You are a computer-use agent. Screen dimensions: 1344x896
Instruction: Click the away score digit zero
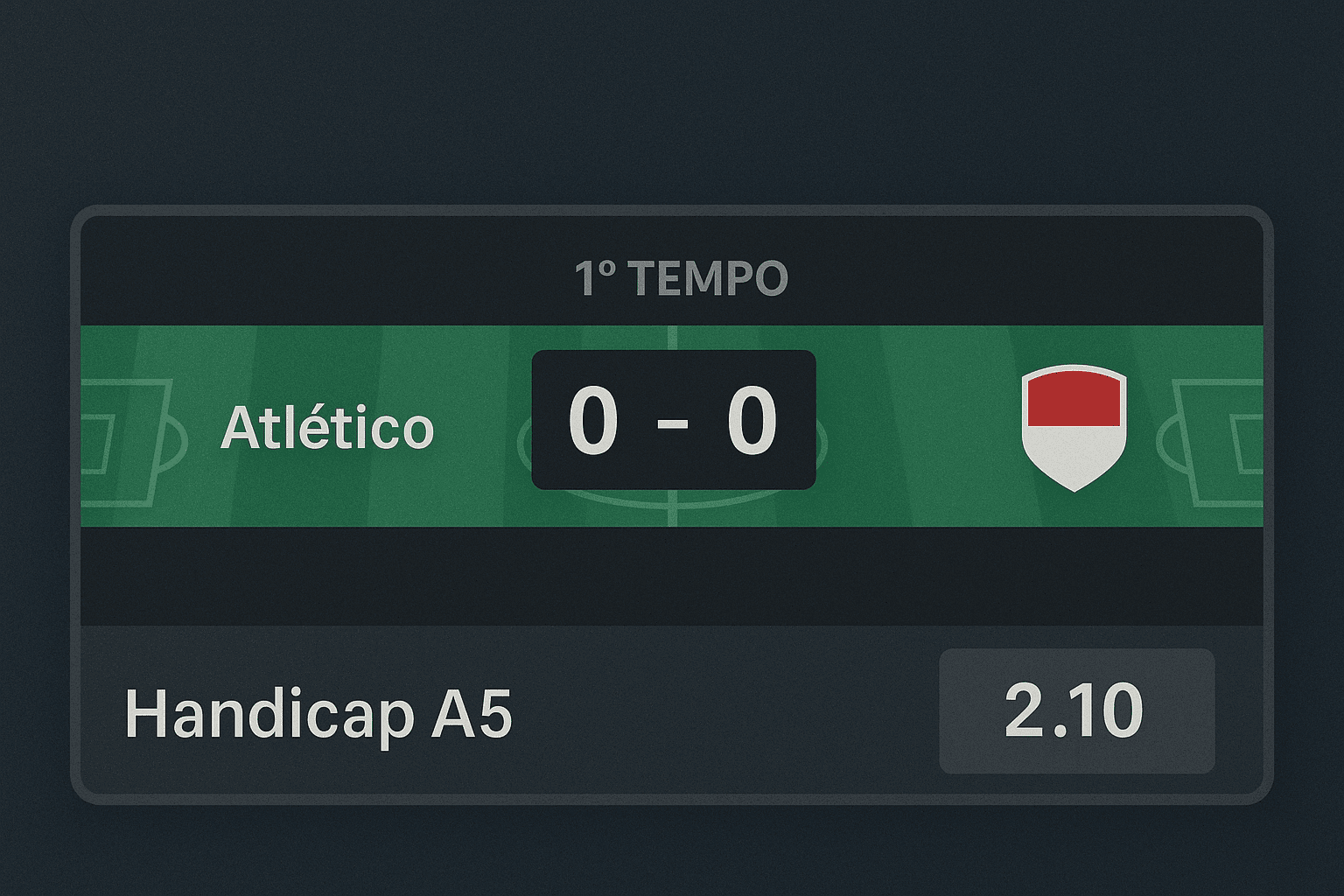coord(751,421)
